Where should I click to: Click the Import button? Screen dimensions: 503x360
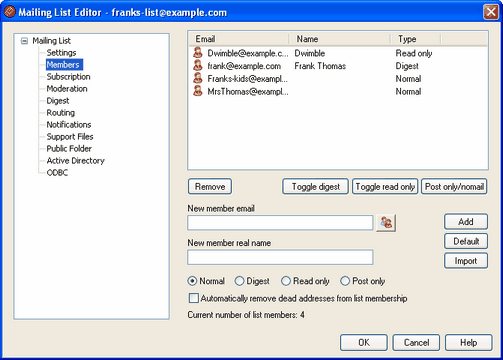click(x=466, y=261)
